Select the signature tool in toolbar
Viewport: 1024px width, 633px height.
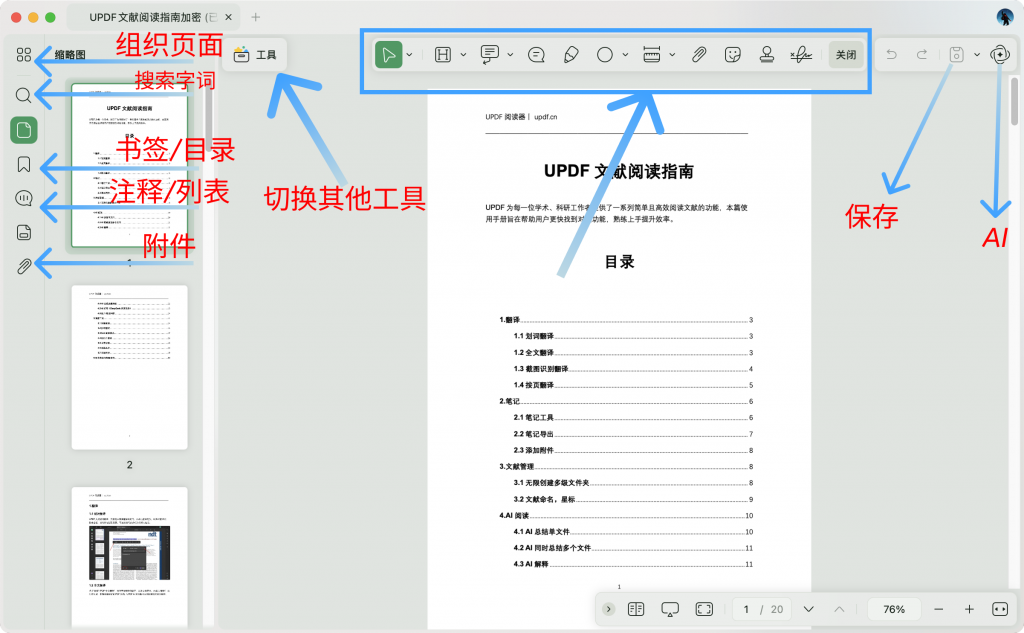[800, 55]
